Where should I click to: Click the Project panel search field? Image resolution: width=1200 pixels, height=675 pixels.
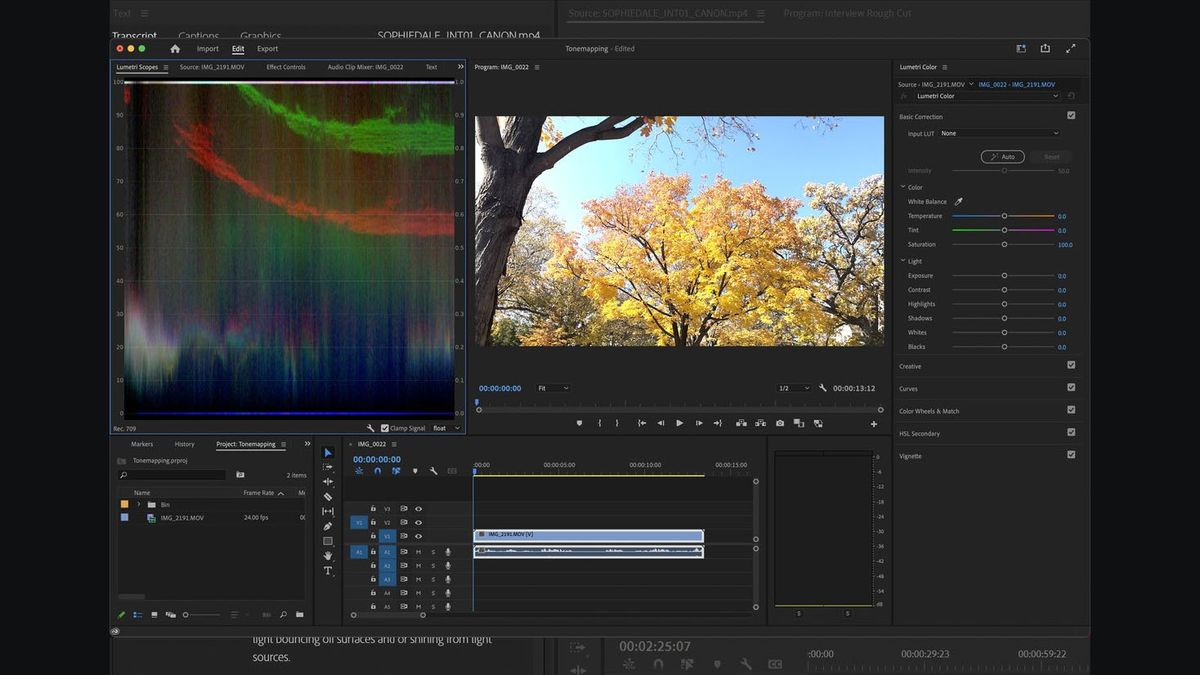coord(172,475)
